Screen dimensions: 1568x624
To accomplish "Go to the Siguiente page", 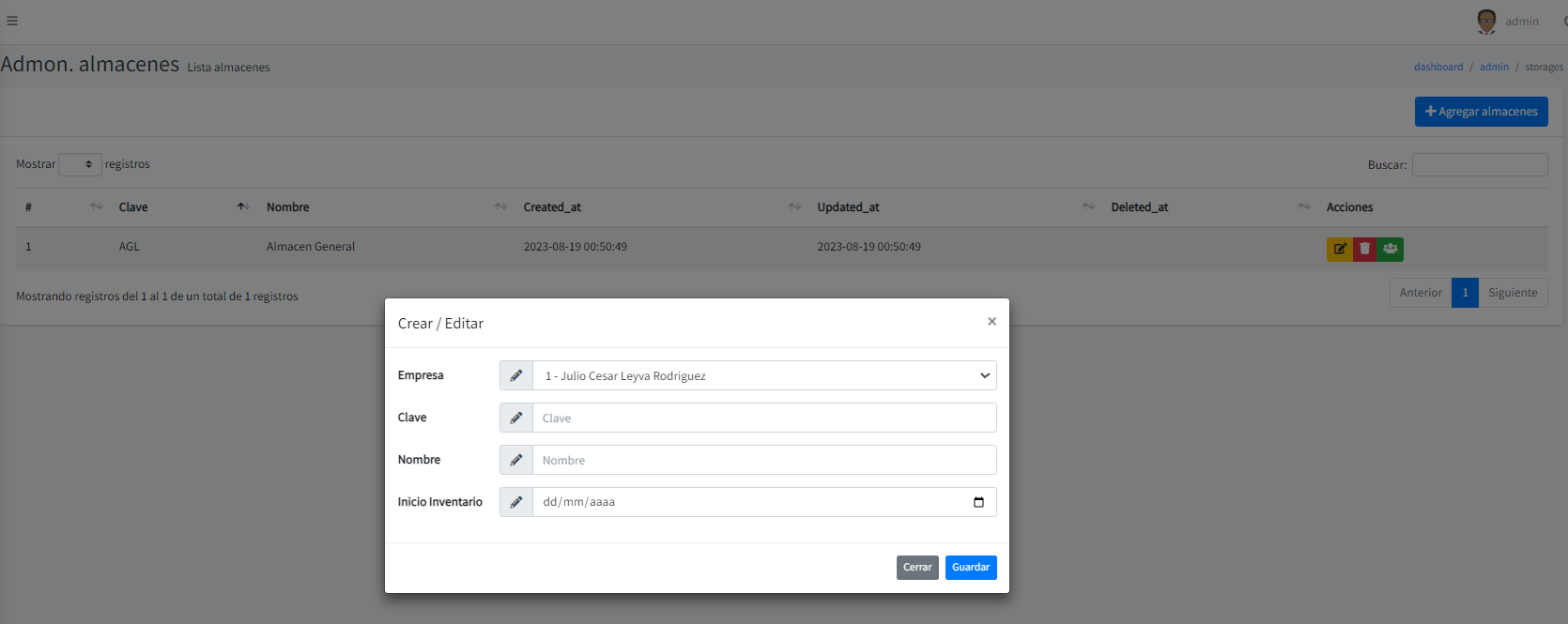I will point(1513,293).
